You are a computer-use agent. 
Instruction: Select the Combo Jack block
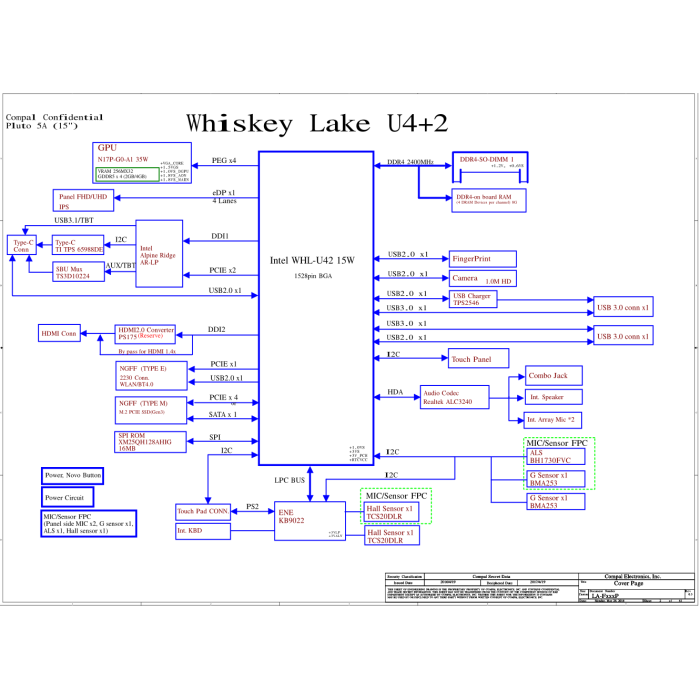coord(554,375)
